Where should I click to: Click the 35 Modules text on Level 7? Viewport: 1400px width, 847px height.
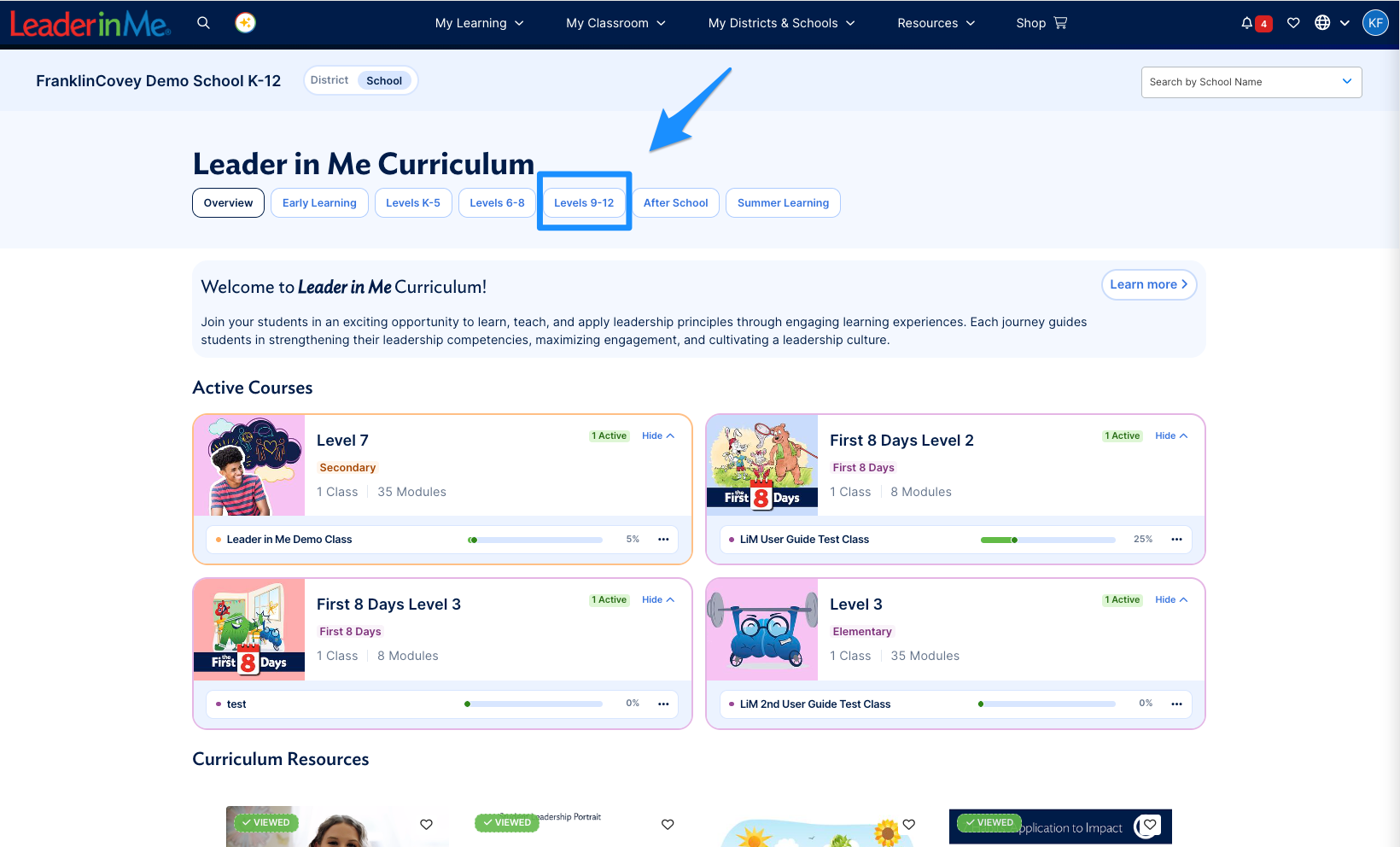411,493
